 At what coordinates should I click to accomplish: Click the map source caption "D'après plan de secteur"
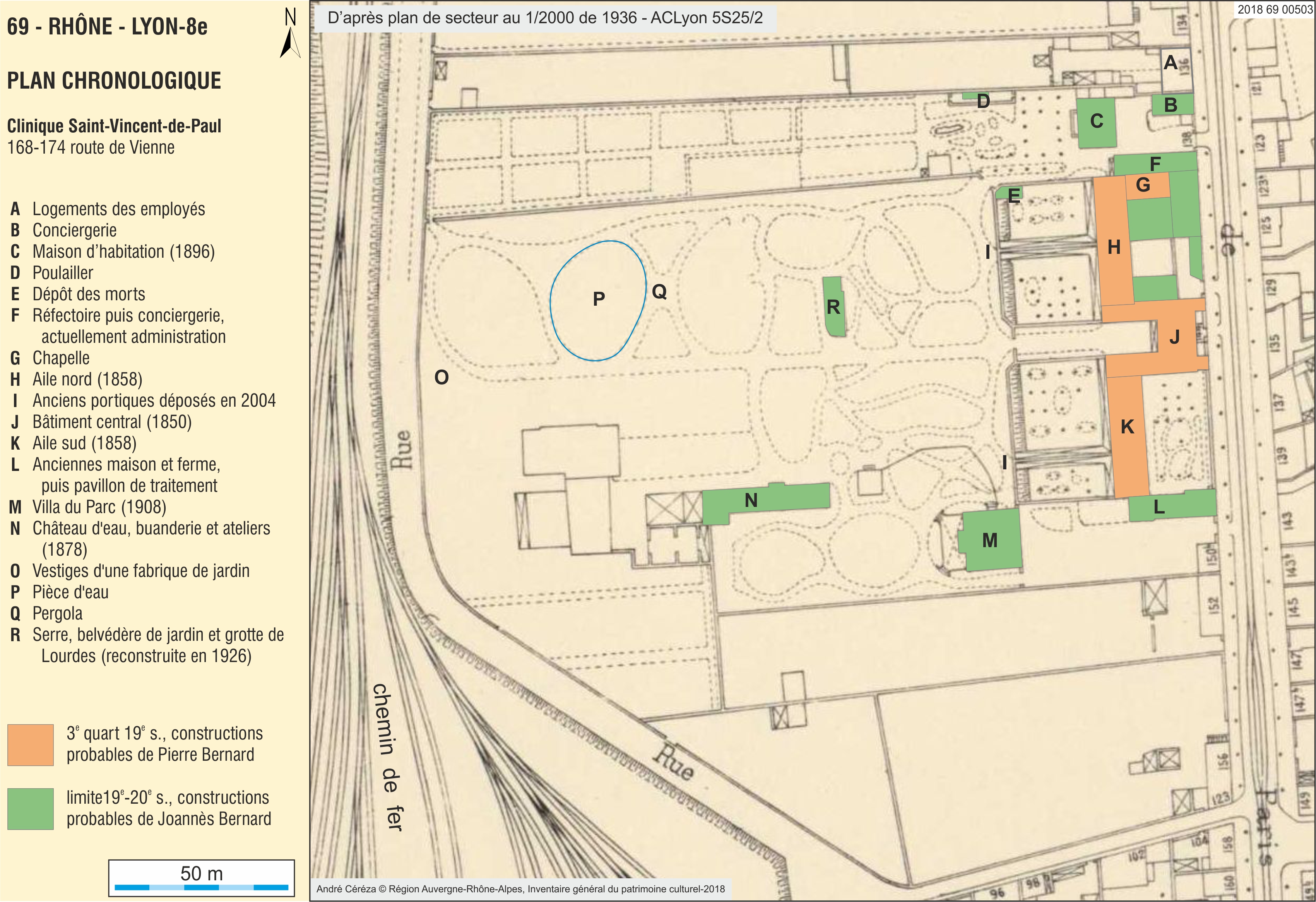545,18
